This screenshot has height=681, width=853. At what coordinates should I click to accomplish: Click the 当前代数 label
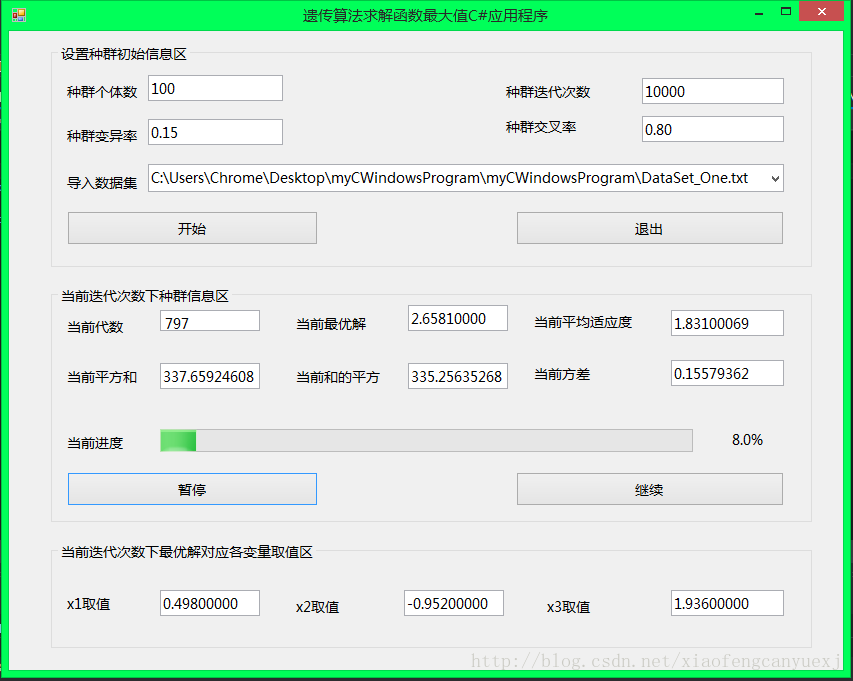point(95,327)
